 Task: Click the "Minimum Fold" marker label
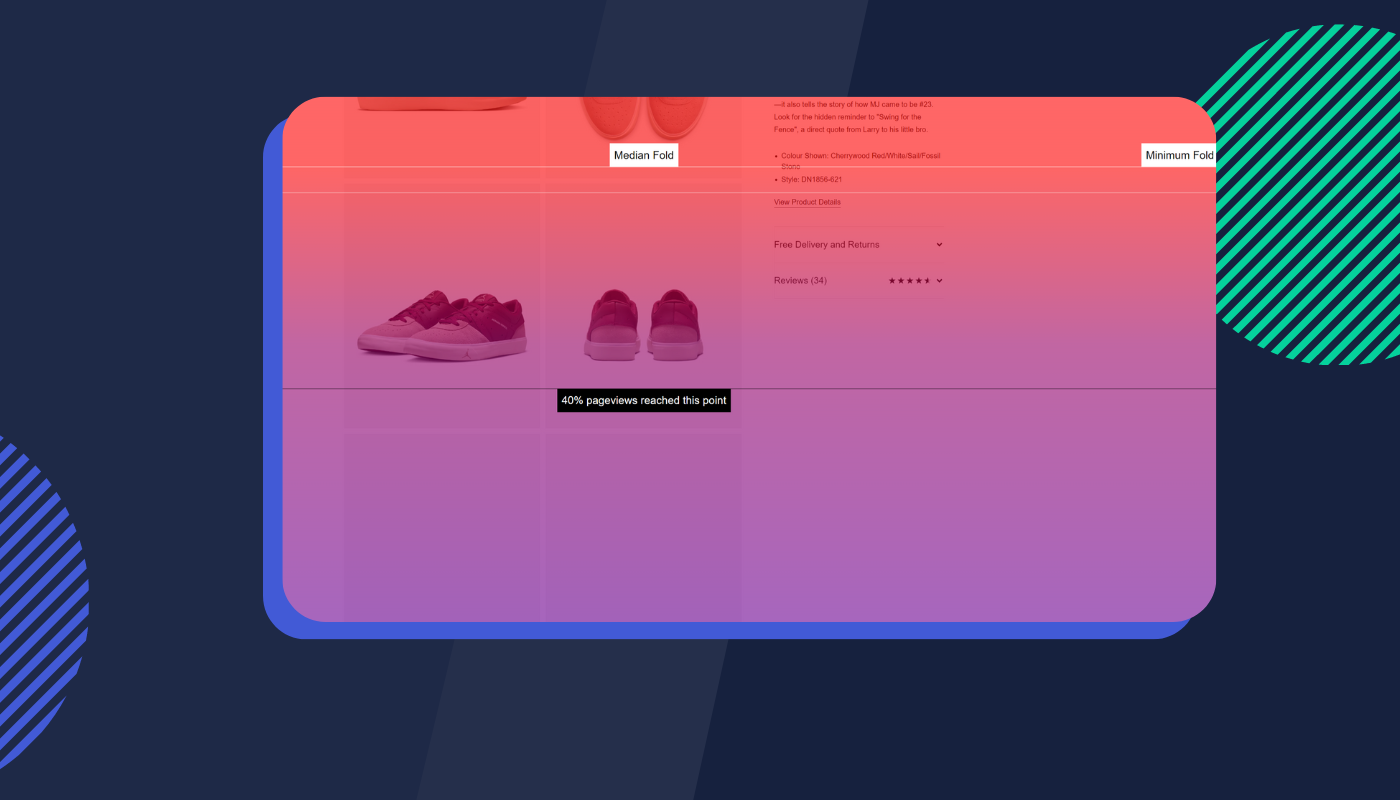[1180, 155]
